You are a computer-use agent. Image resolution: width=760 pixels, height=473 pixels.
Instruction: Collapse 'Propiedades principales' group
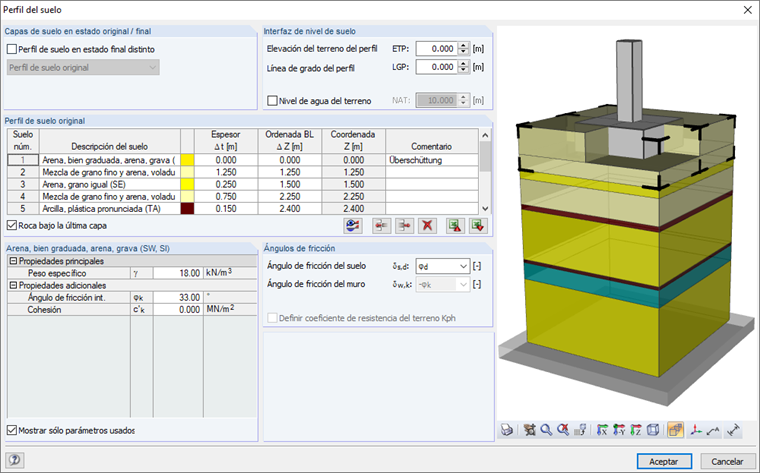[x=14, y=261]
